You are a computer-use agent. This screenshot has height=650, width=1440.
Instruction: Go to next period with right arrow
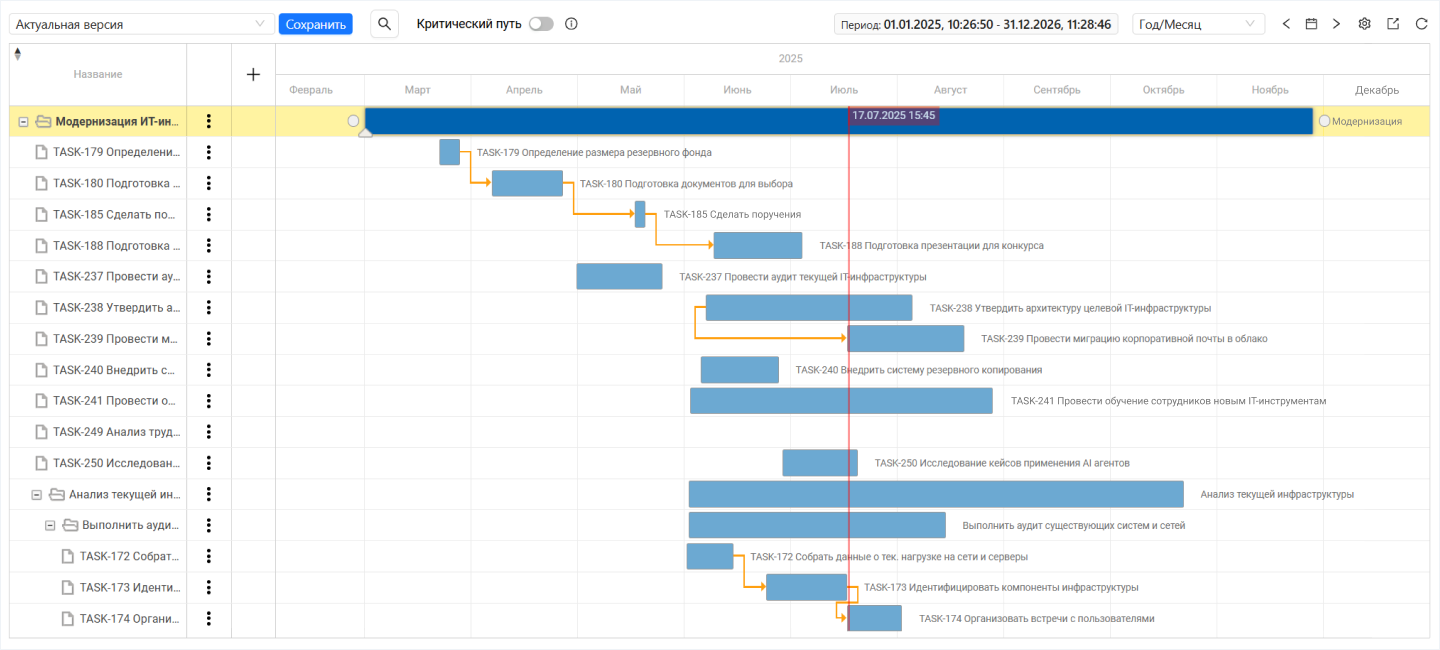pos(1336,24)
